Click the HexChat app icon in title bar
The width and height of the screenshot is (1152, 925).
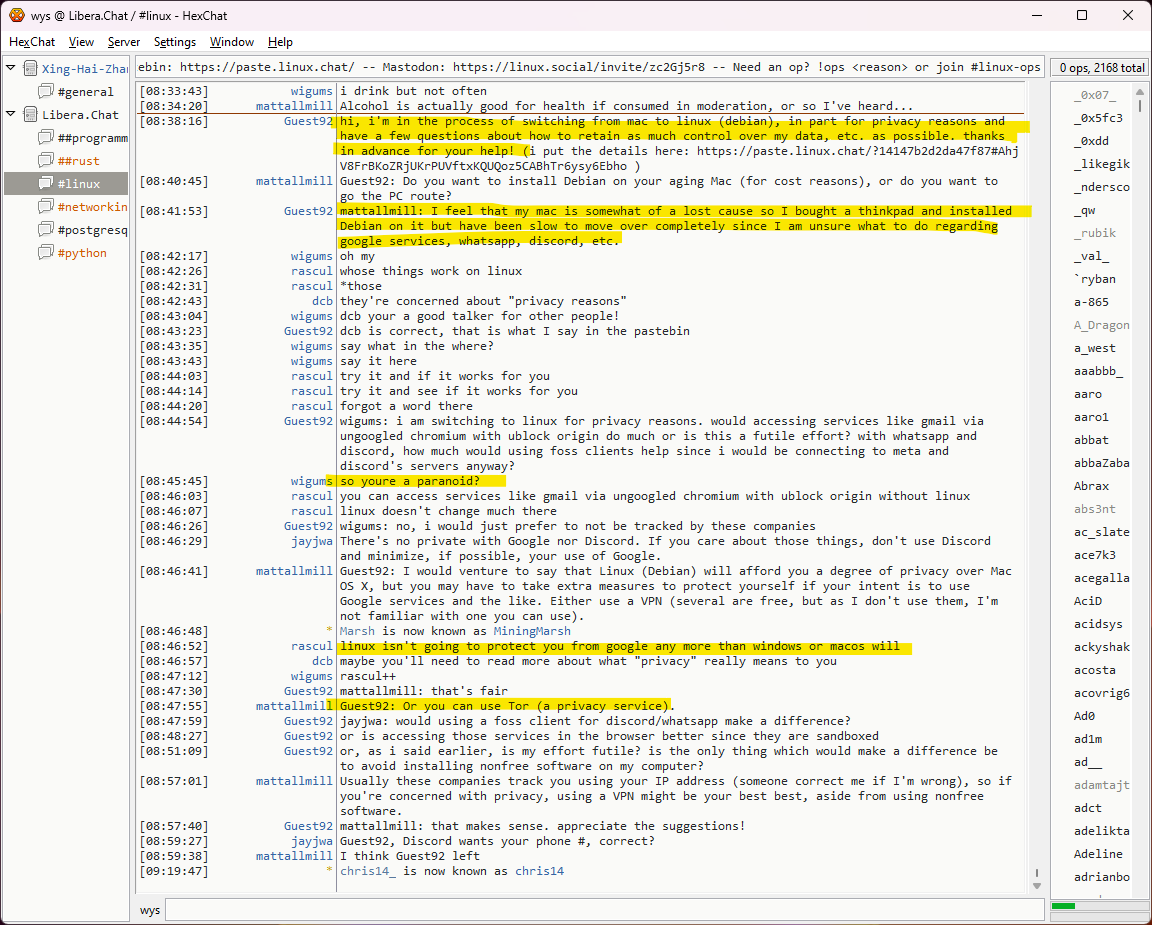coord(17,15)
